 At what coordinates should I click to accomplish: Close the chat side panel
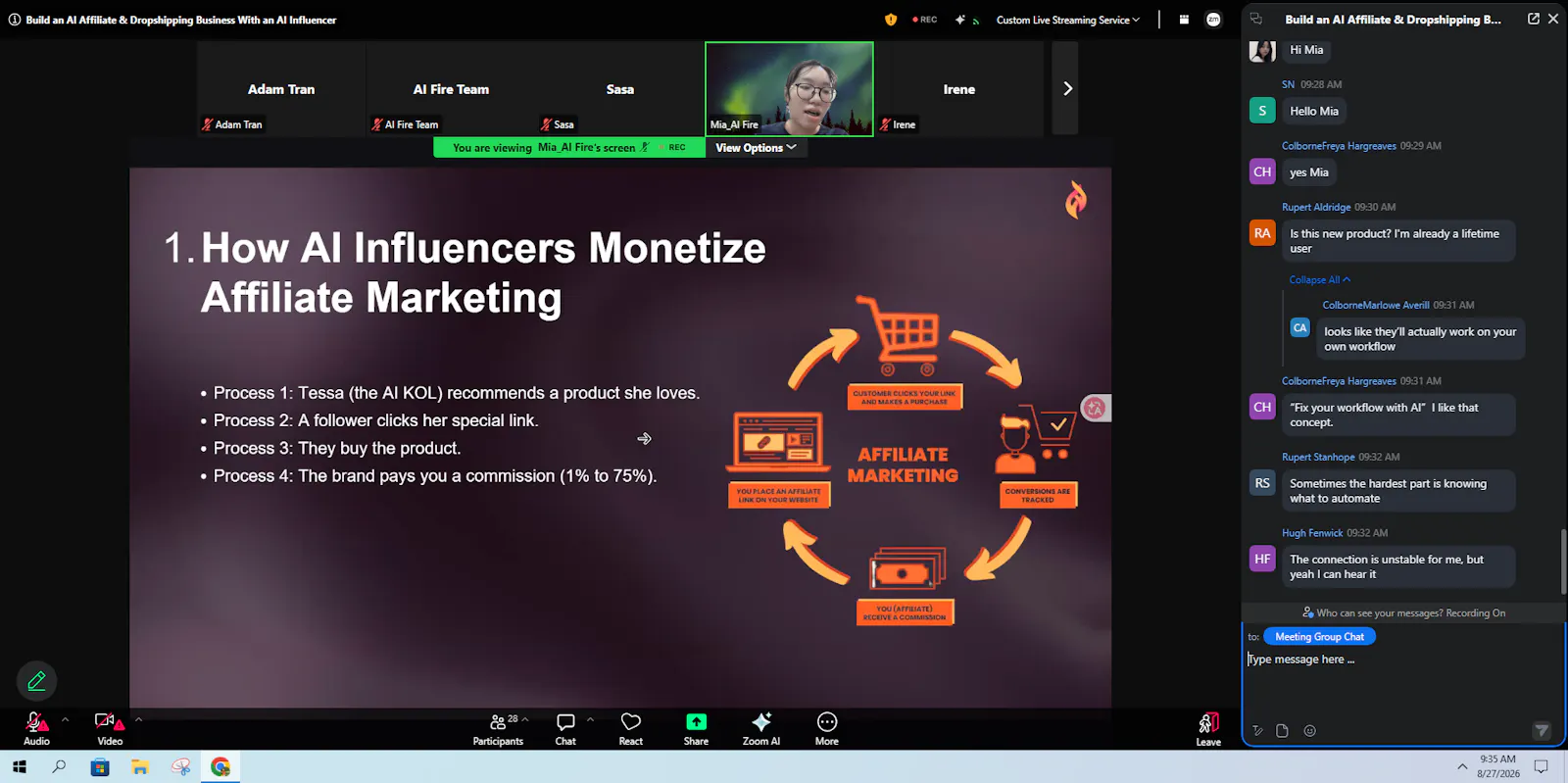click(x=1553, y=19)
